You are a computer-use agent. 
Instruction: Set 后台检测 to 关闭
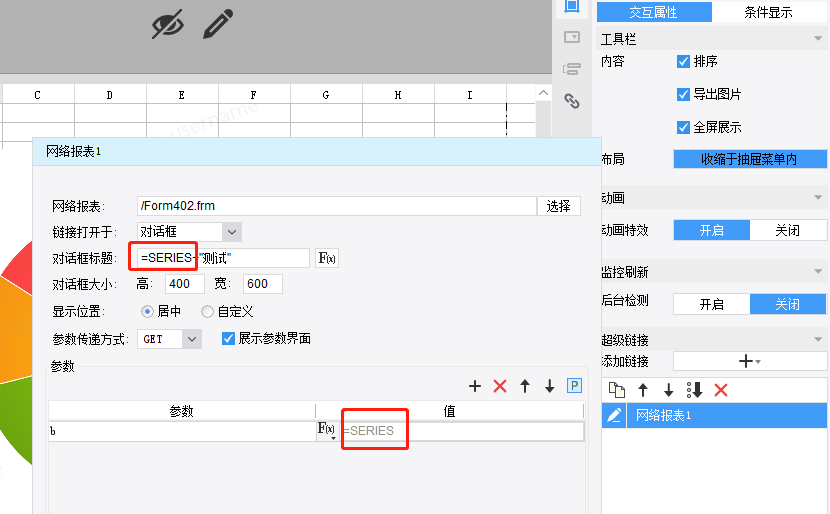(788, 304)
